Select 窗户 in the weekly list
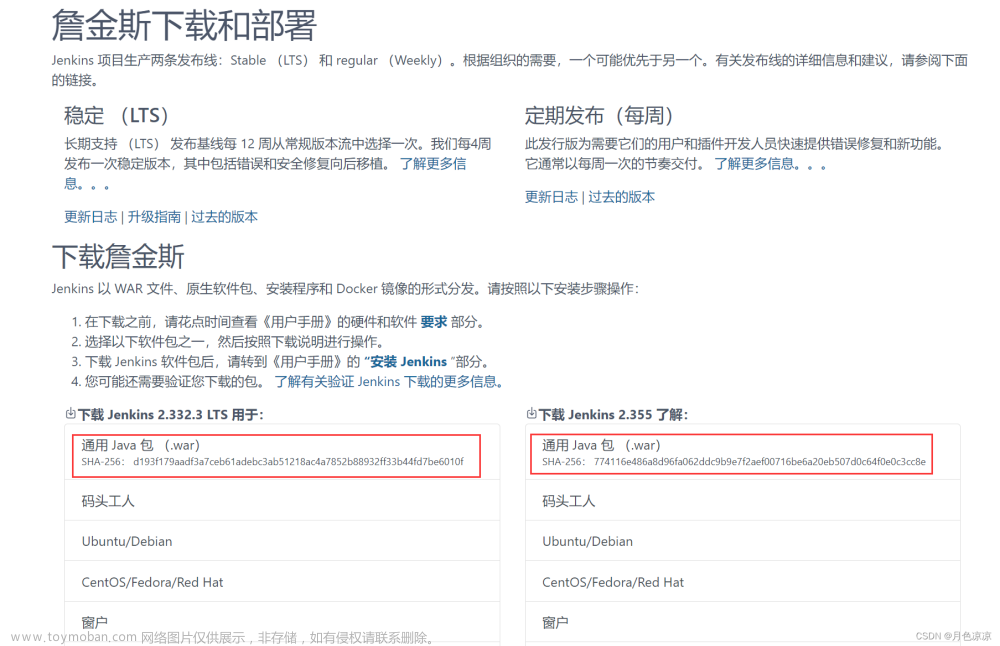The image size is (1000, 646). [x=742, y=622]
